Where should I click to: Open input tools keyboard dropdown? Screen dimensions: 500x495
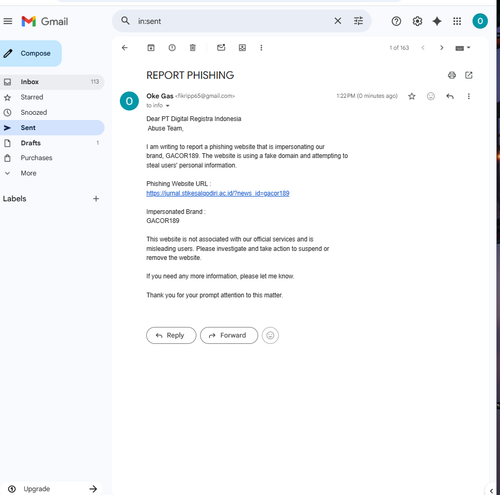pos(463,48)
